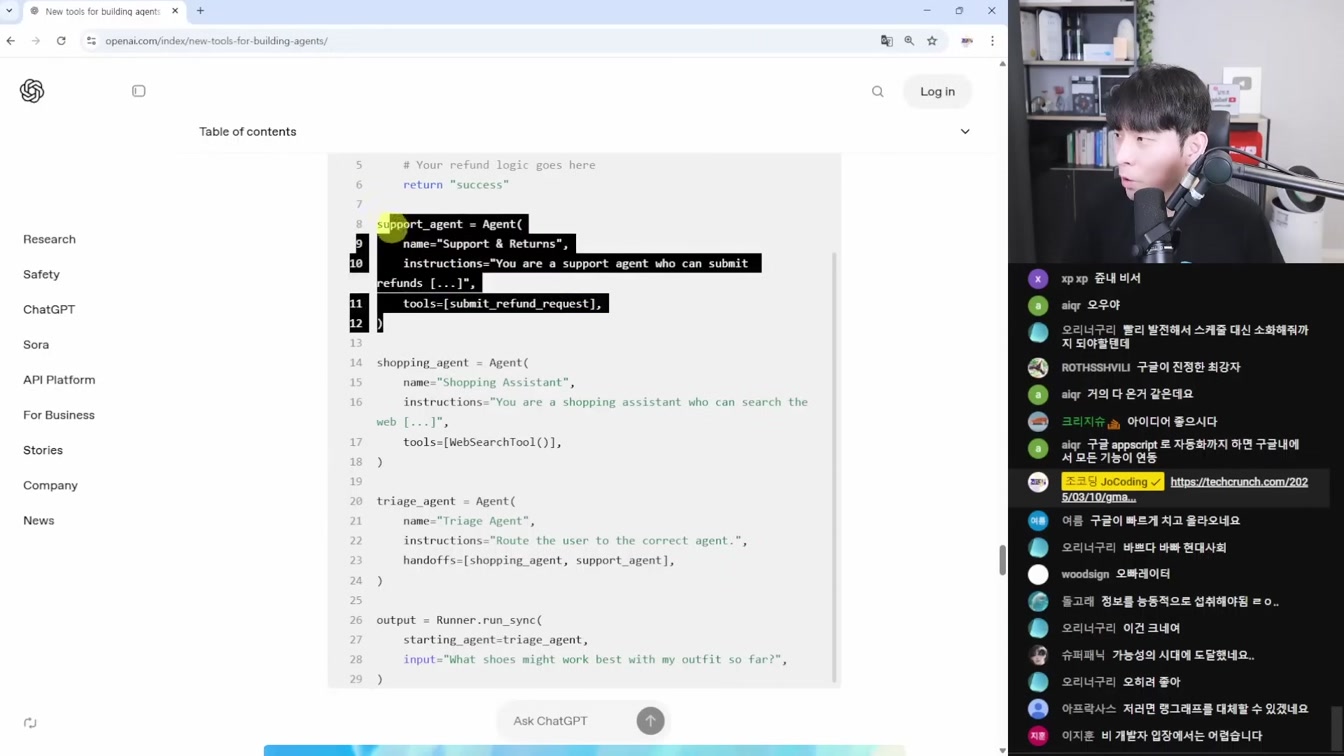Expand the Table of contents chevron
The height and width of the screenshot is (756, 1344).
click(x=965, y=131)
